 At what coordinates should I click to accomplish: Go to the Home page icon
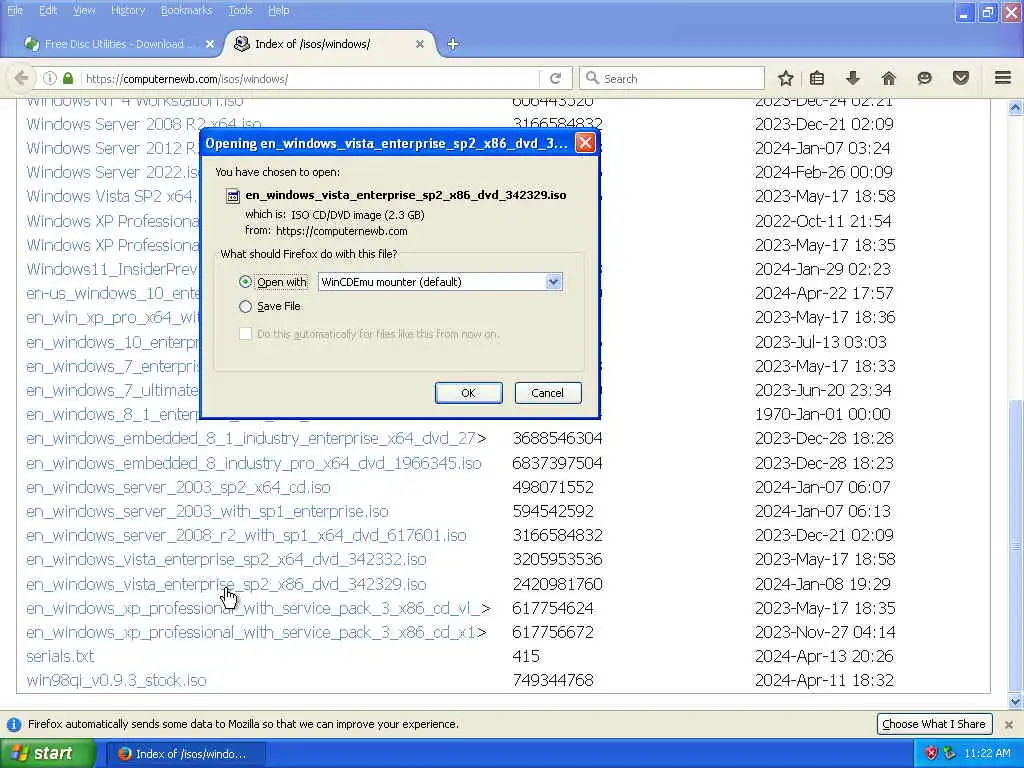(x=889, y=78)
